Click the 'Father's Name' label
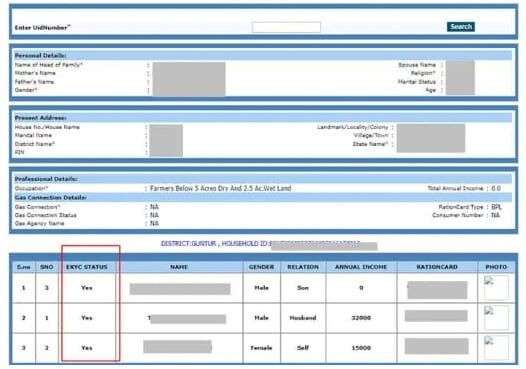This screenshot has width=526, height=369. point(35,82)
